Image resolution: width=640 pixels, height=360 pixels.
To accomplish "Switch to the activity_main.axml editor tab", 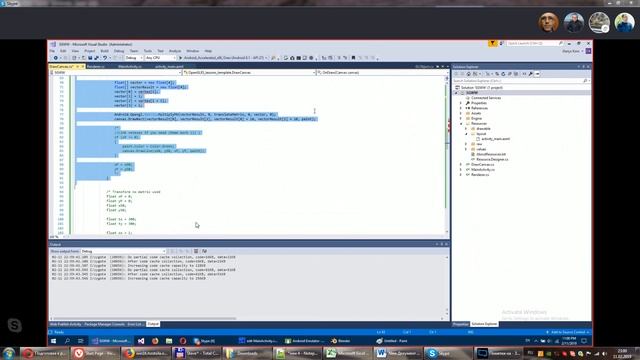I will click(x=169, y=67).
